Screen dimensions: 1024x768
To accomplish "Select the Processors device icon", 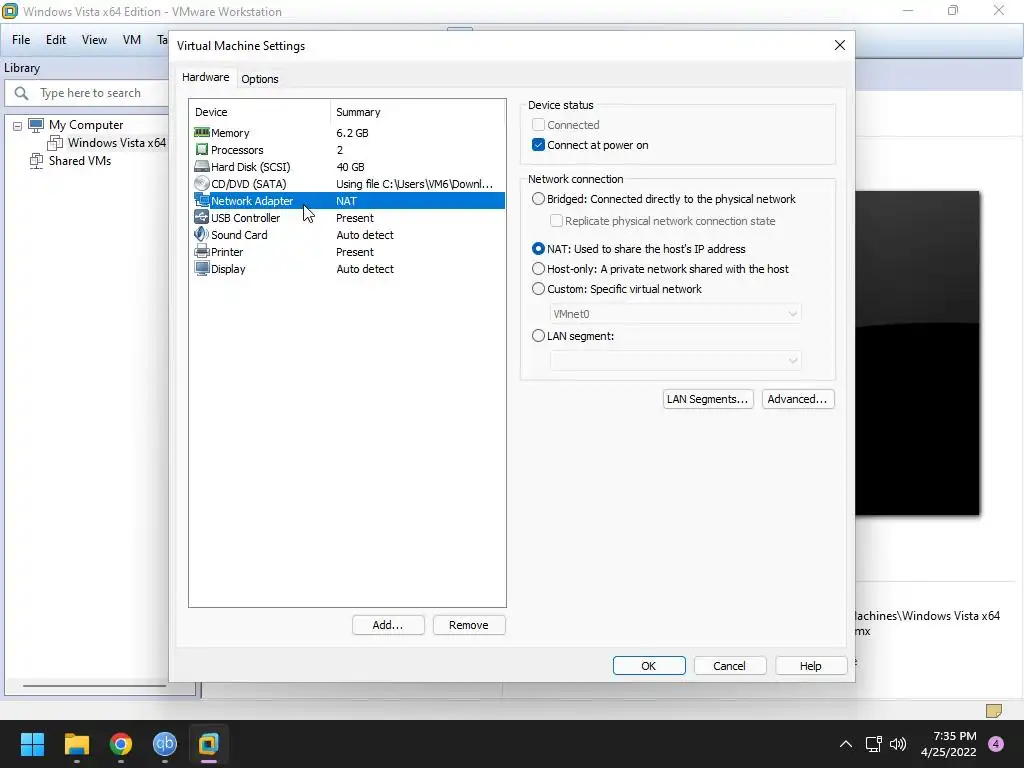I will (x=202, y=150).
